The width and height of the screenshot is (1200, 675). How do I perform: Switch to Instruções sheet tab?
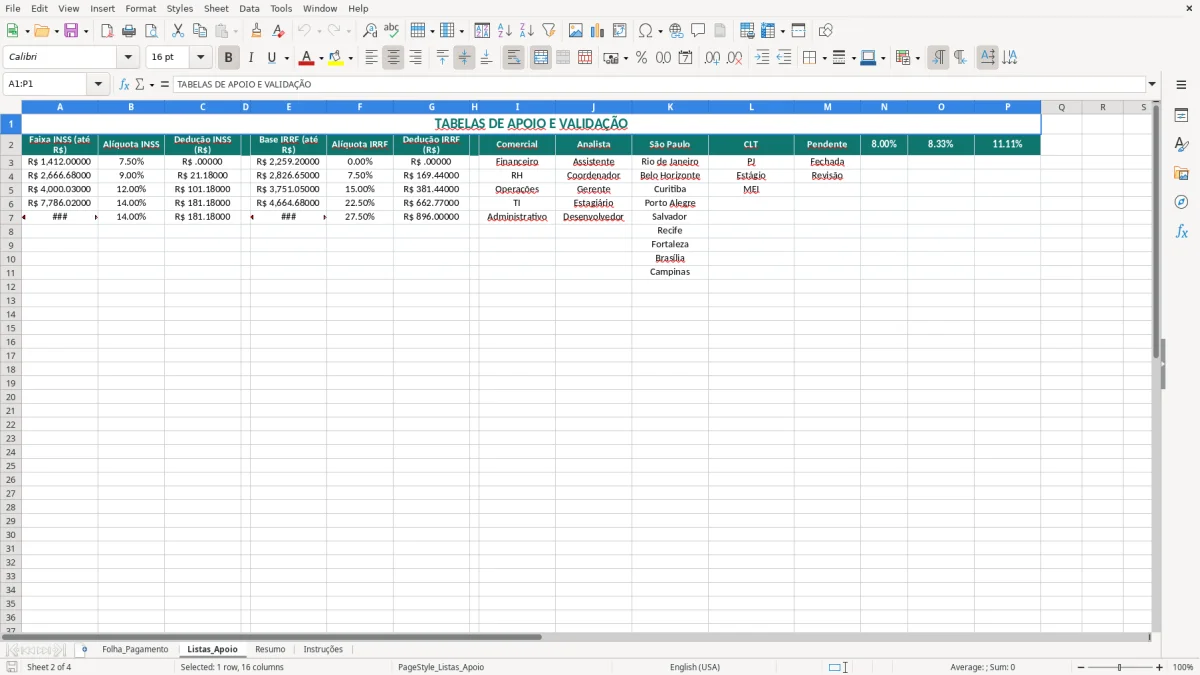tap(323, 650)
